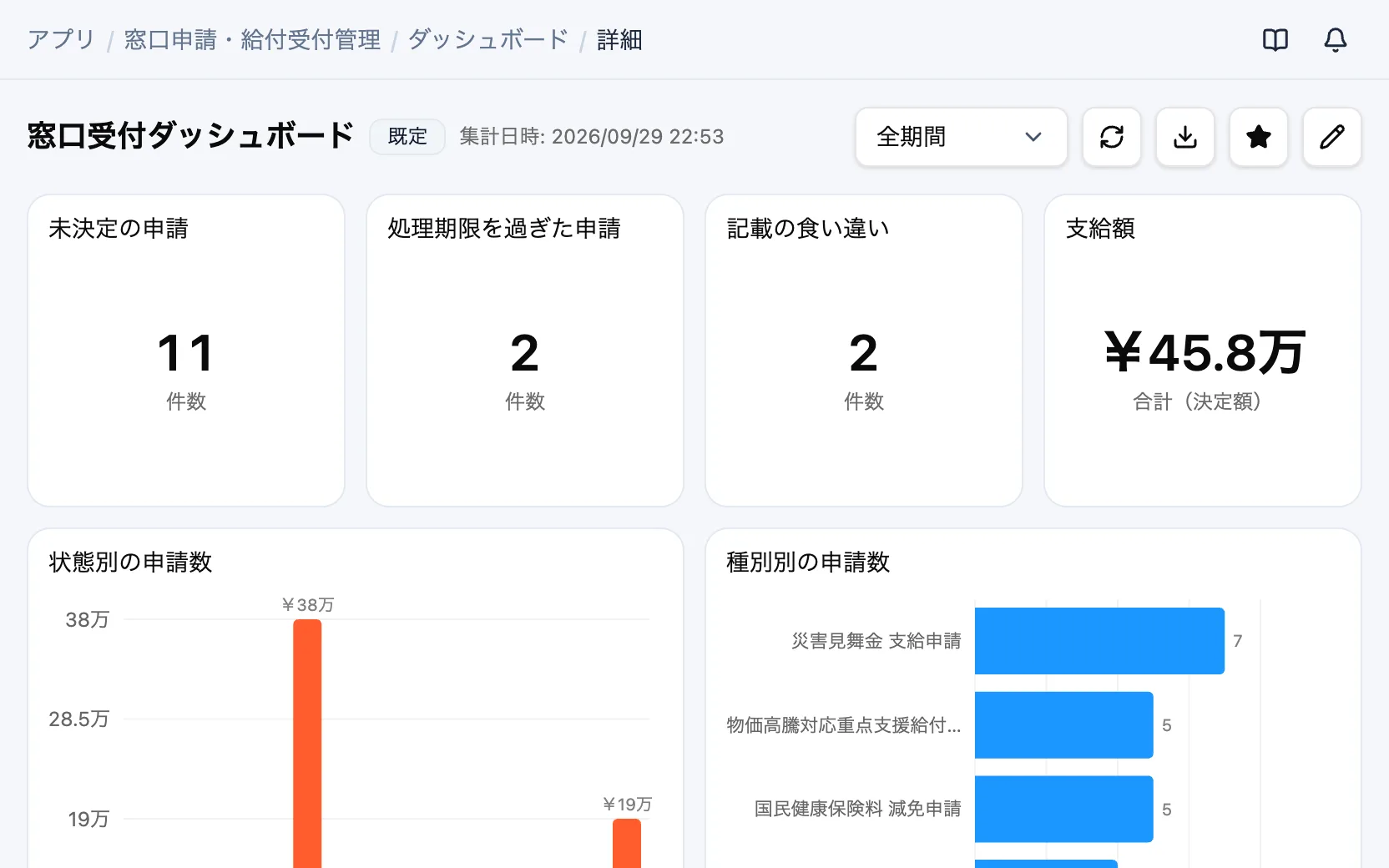Click the 状態別の申請数 chart title
The width and height of the screenshot is (1389, 868).
pos(131,563)
